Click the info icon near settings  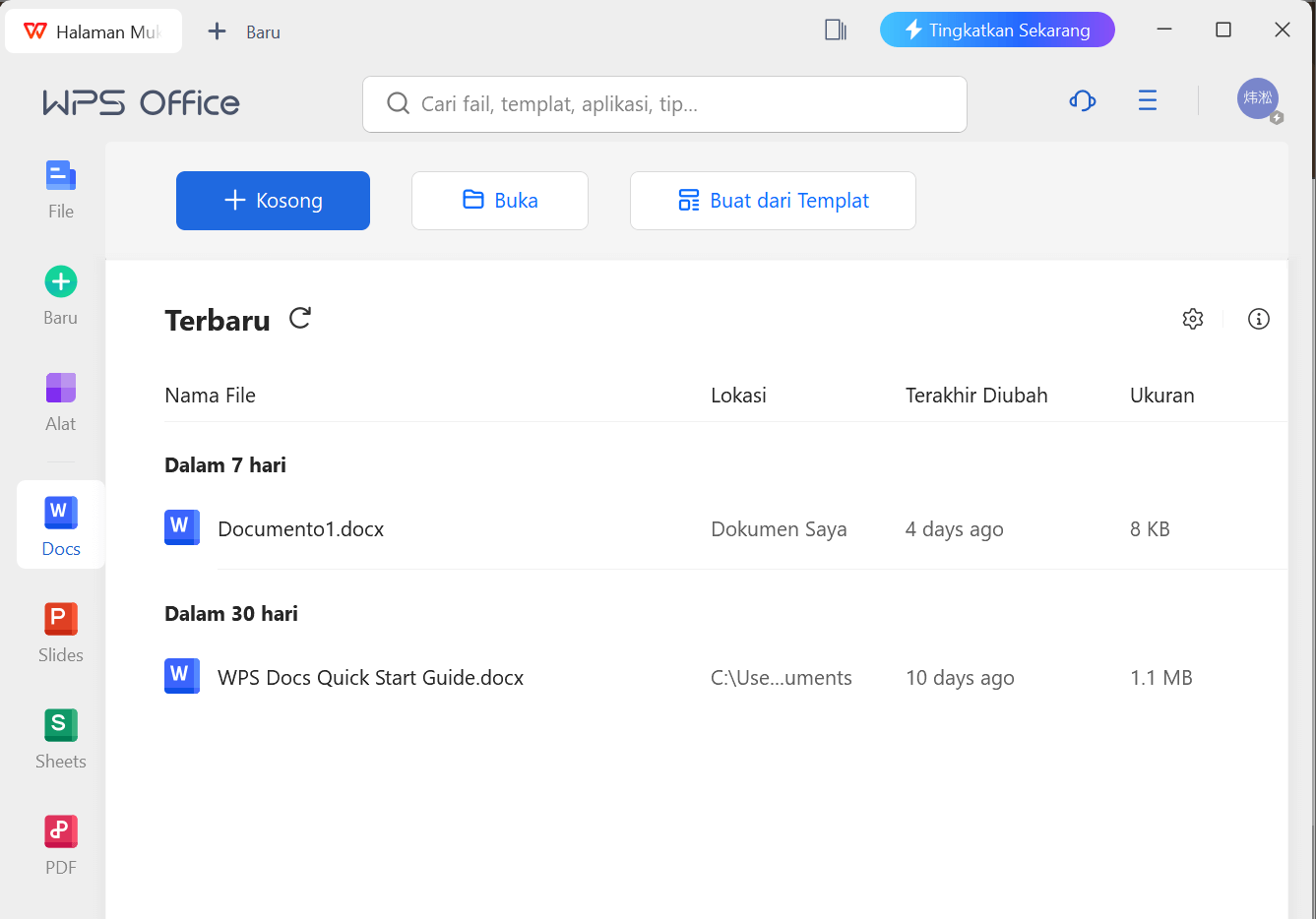pos(1258,319)
